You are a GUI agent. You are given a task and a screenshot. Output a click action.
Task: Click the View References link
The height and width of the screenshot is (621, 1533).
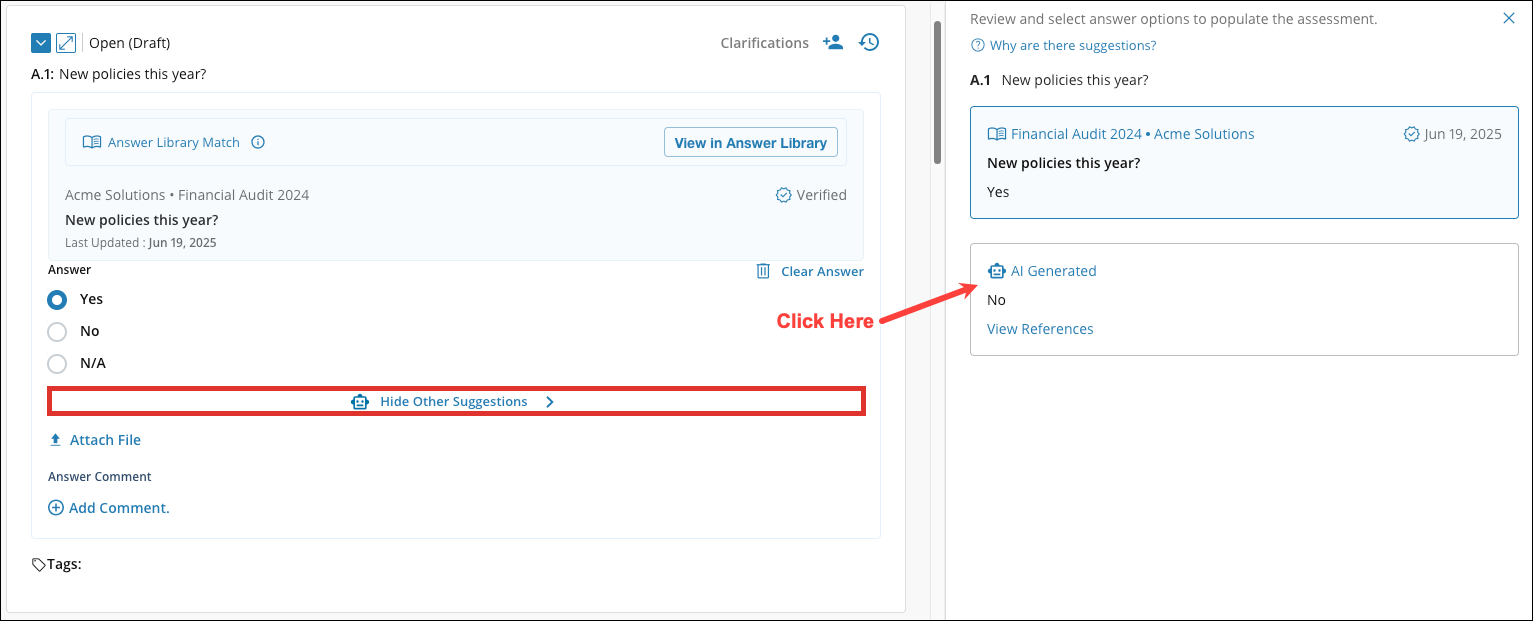[x=1040, y=328]
